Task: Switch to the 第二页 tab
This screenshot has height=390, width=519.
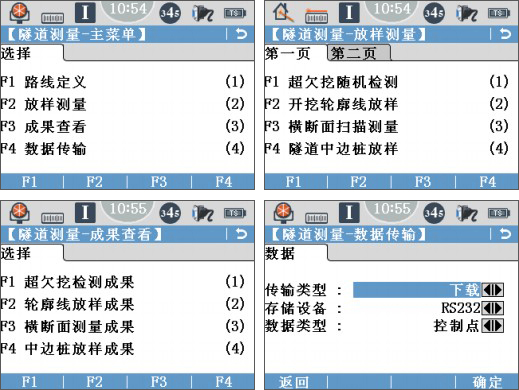Action: click(359, 53)
